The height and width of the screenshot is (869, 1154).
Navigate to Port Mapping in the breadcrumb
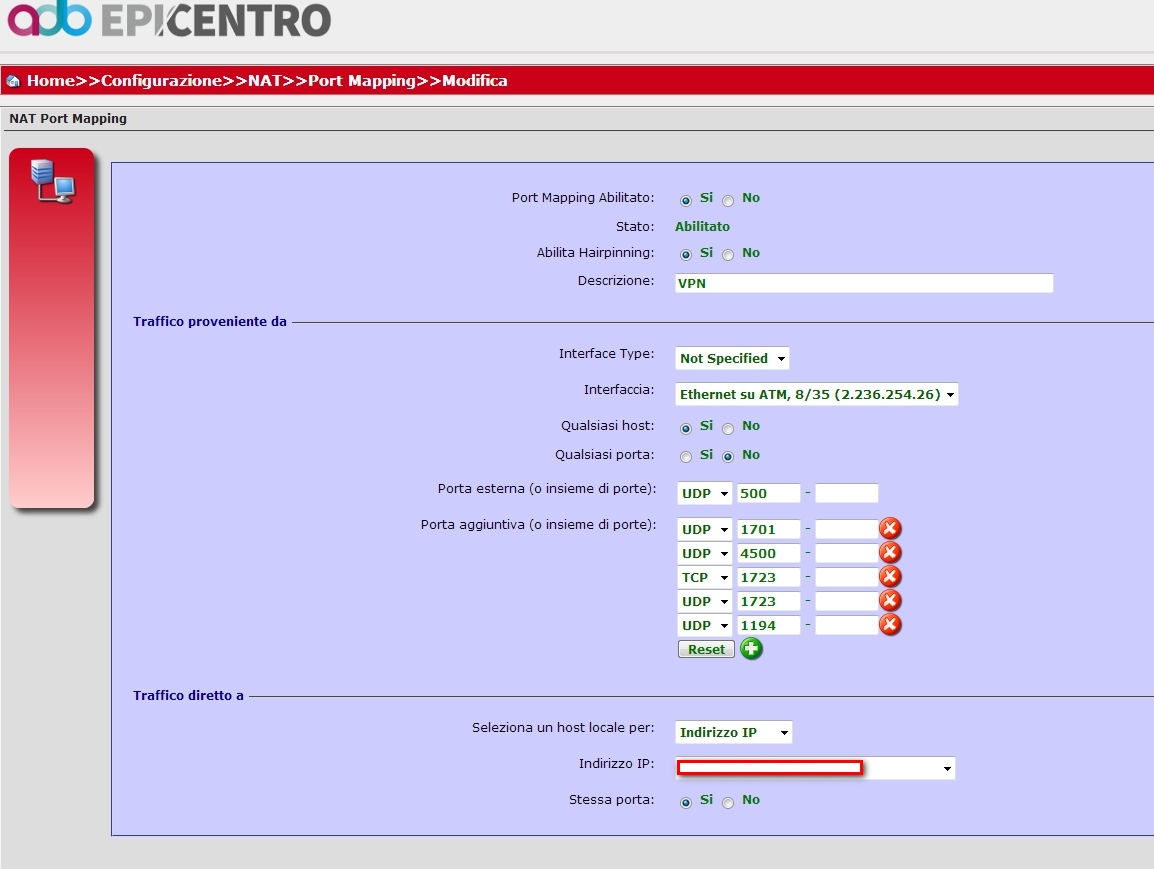point(361,81)
